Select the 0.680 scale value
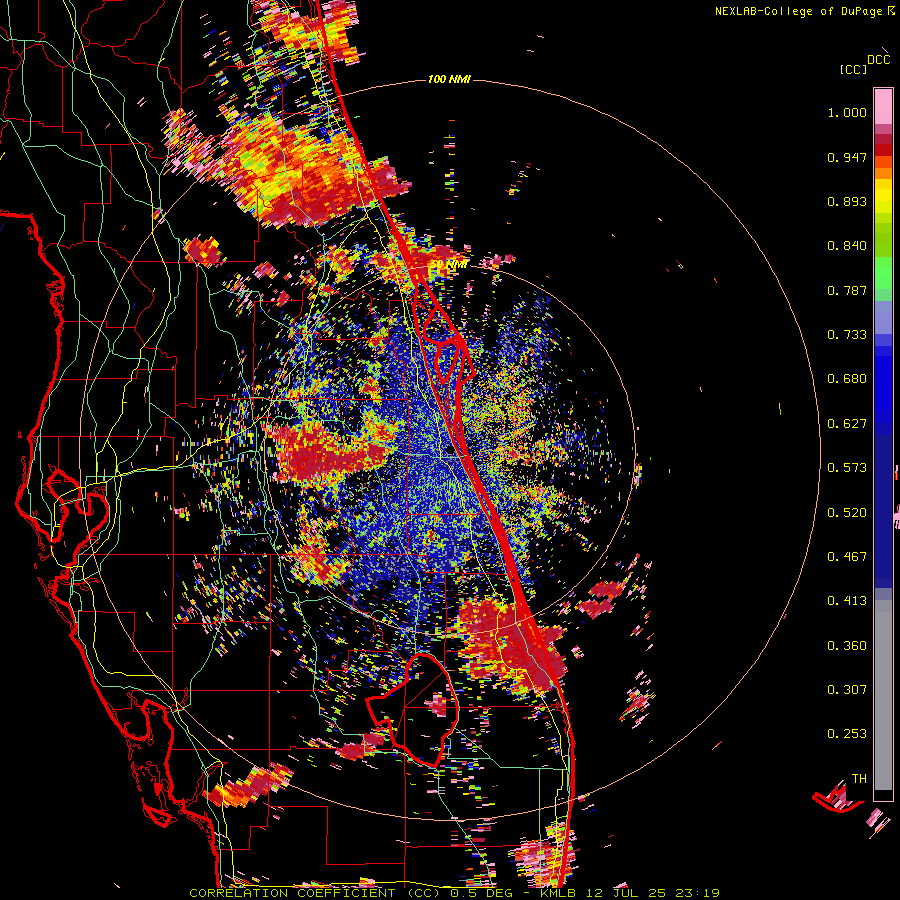 (x=847, y=379)
